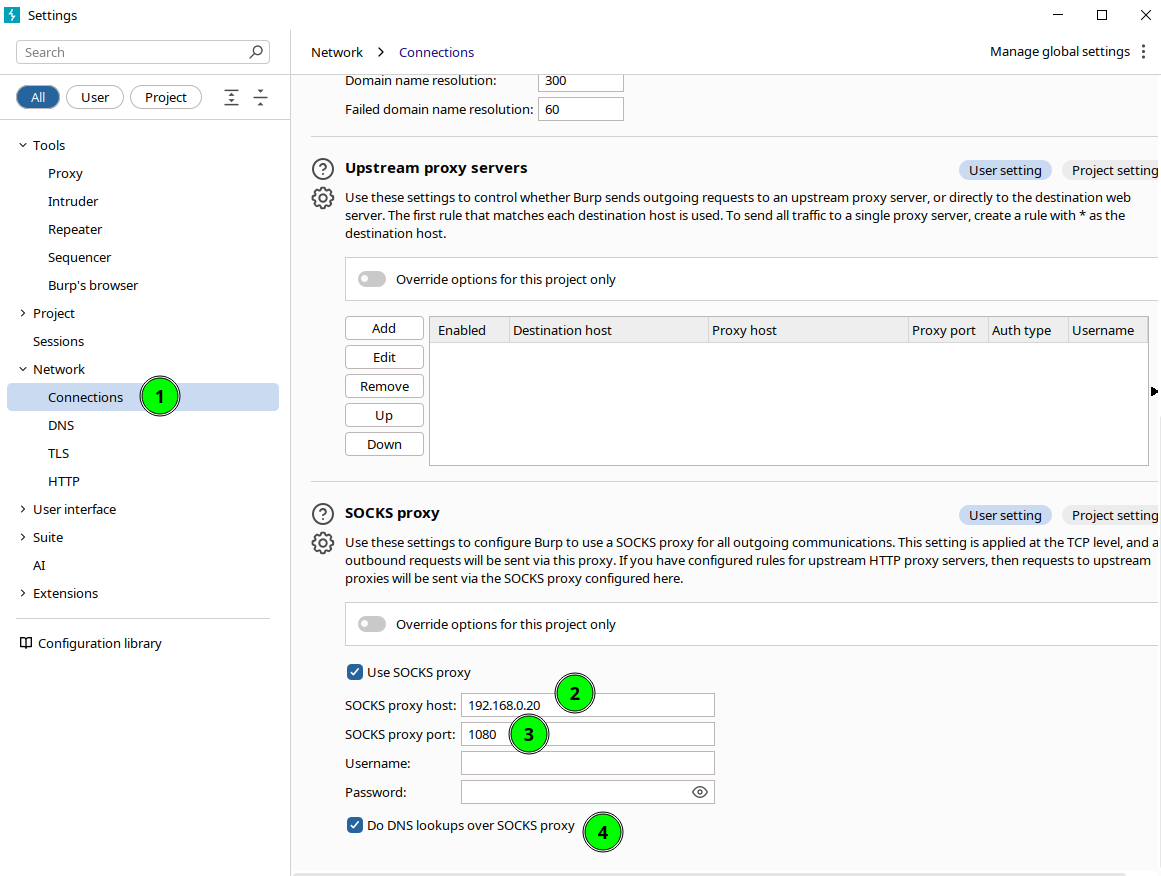Viewport: 1161px width, 876px height.
Task: Open the DNS settings page
Action: [61, 425]
